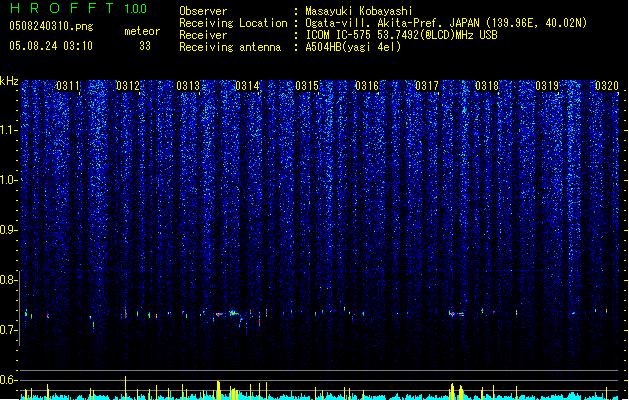
Task: Click time marker 0318
Action: click(x=487, y=86)
